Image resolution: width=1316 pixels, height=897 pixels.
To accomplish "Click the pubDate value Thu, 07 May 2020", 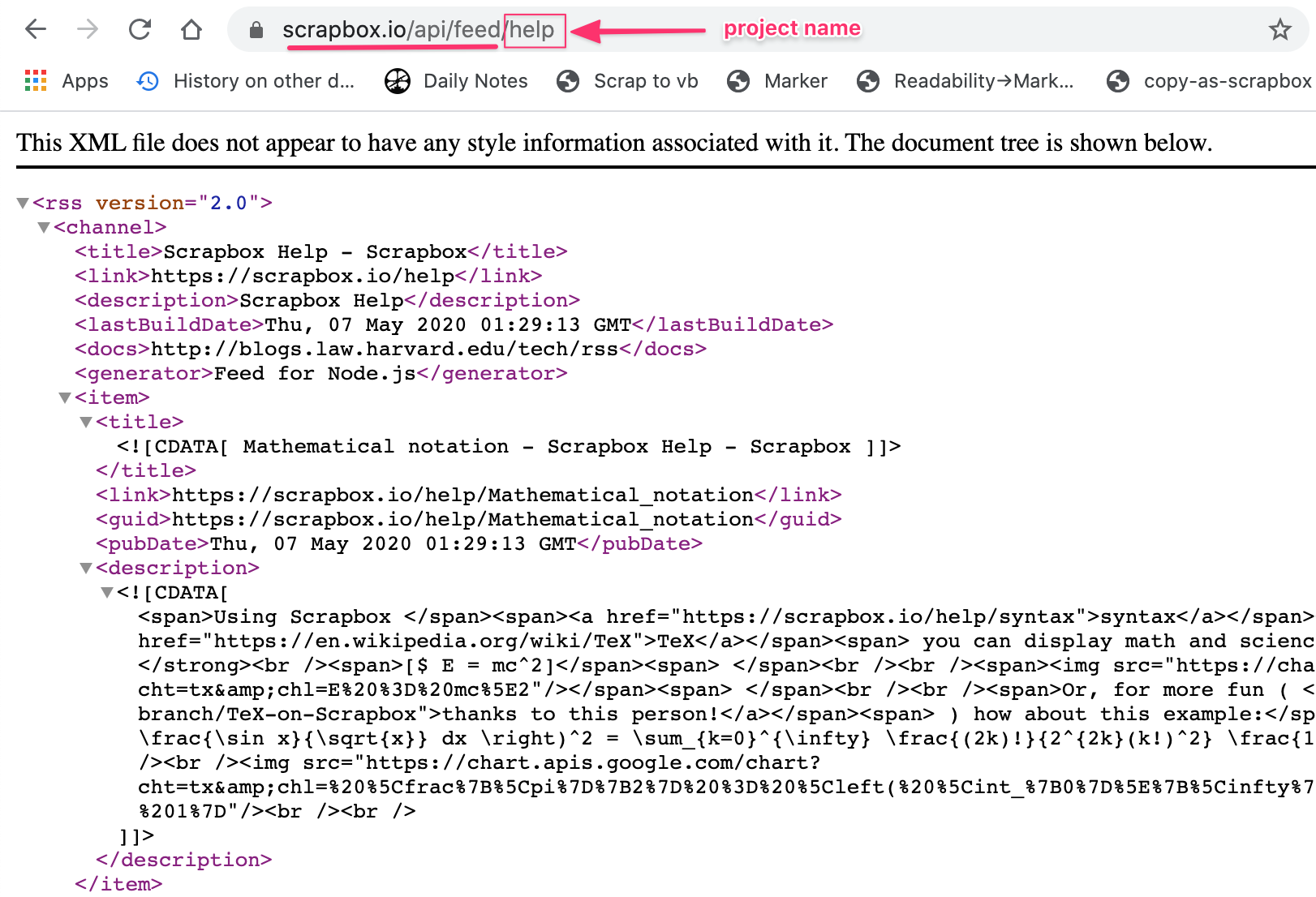I will point(394,543).
